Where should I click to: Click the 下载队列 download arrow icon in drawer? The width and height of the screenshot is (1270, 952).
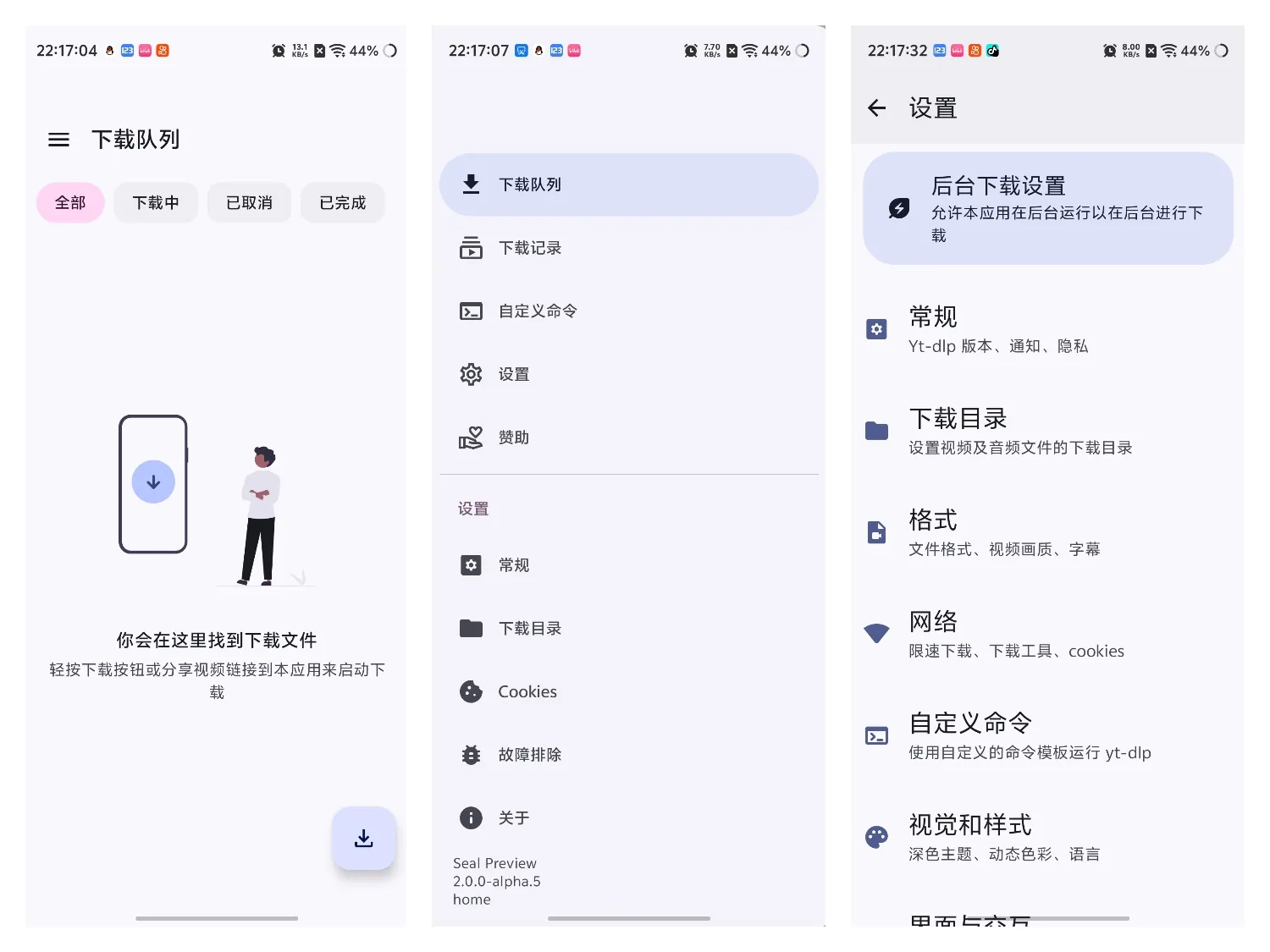point(472,184)
